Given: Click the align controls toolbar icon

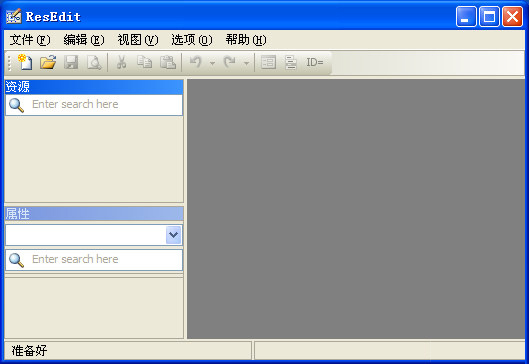Looking at the screenshot, I should tap(290, 62).
